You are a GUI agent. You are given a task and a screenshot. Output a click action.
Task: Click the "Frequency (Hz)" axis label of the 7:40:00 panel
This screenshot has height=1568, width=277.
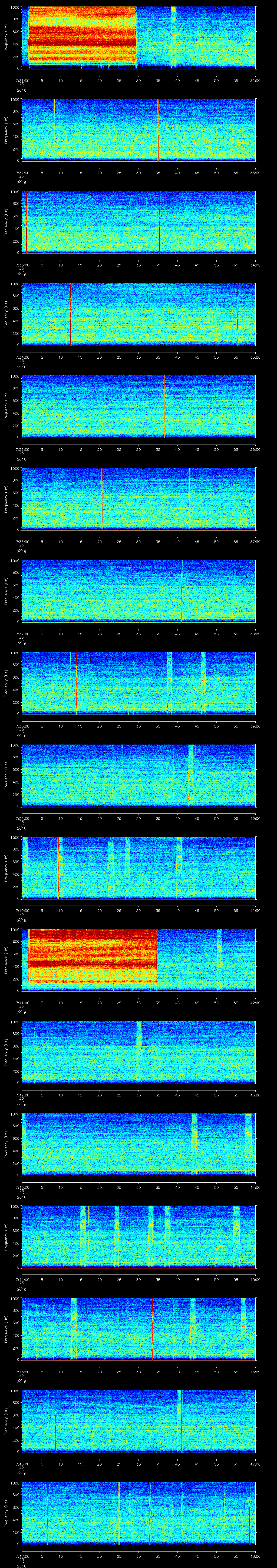pyautogui.click(x=6, y=868)
